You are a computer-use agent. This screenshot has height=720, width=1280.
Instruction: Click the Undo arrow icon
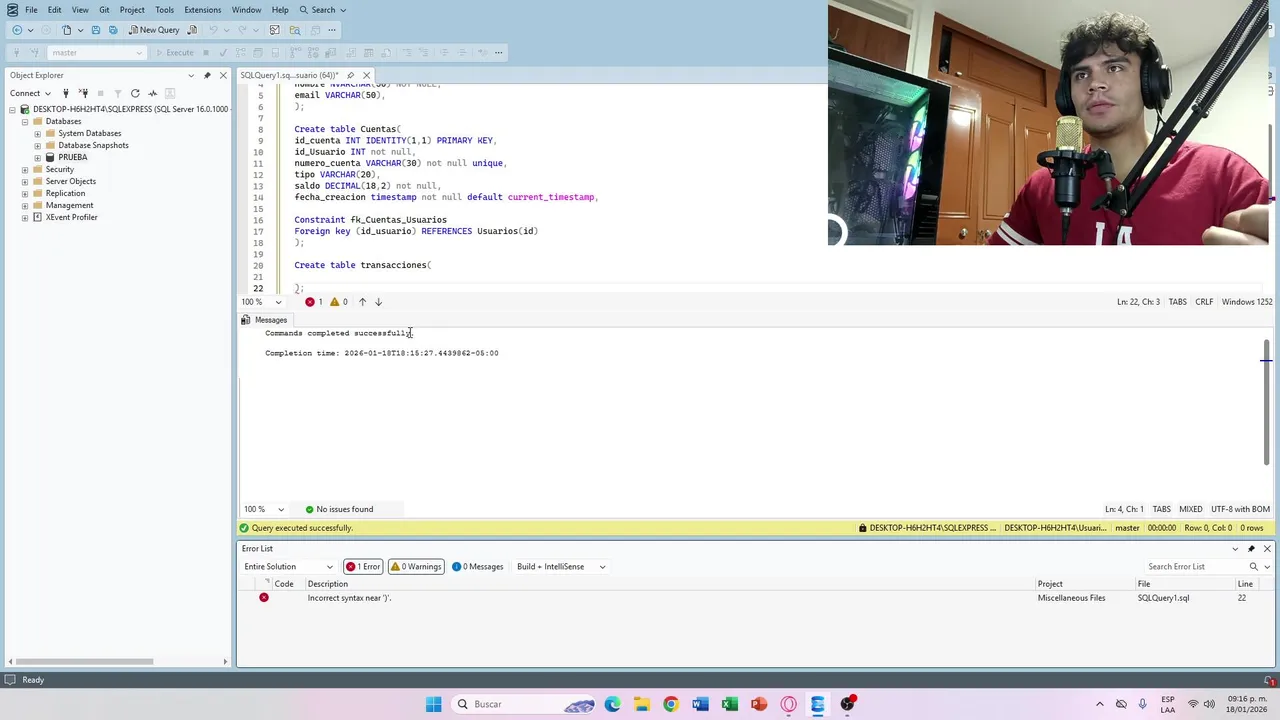[212, 30]
